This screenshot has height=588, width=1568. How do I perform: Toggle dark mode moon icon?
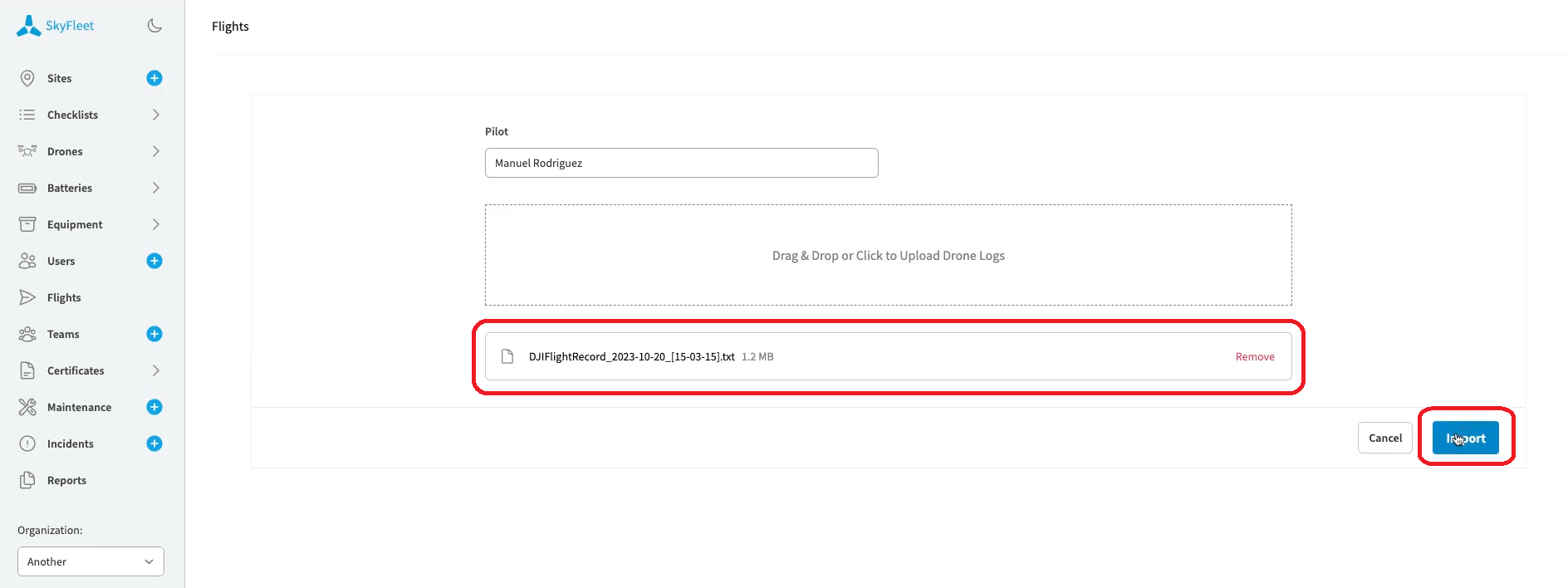(x=154, y=26)
